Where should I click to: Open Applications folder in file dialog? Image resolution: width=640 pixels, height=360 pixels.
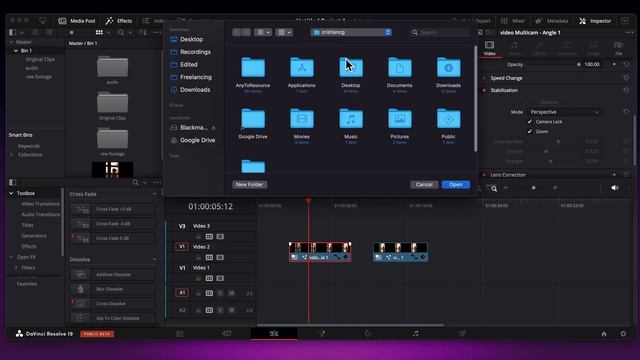coord(302,68)
